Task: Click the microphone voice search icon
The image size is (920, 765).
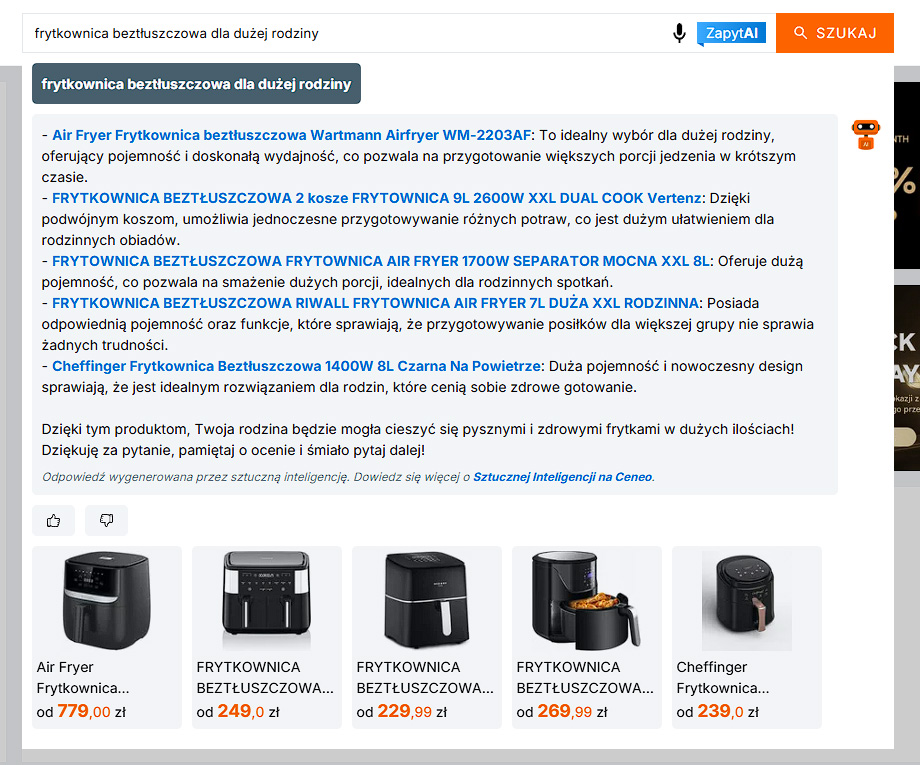Action: click(x=679, y=33)
